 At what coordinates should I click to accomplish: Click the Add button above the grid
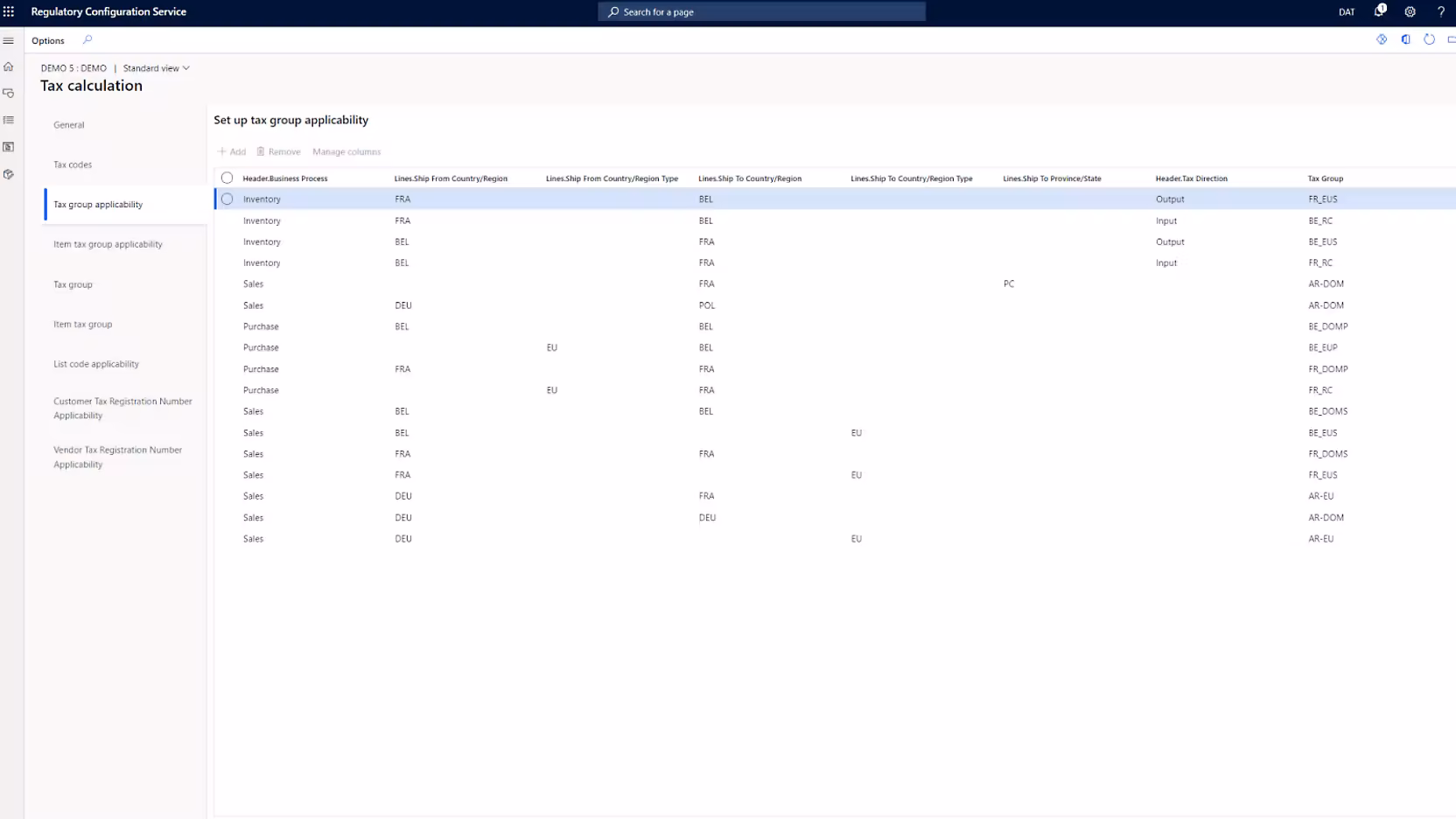click(232, 151)
